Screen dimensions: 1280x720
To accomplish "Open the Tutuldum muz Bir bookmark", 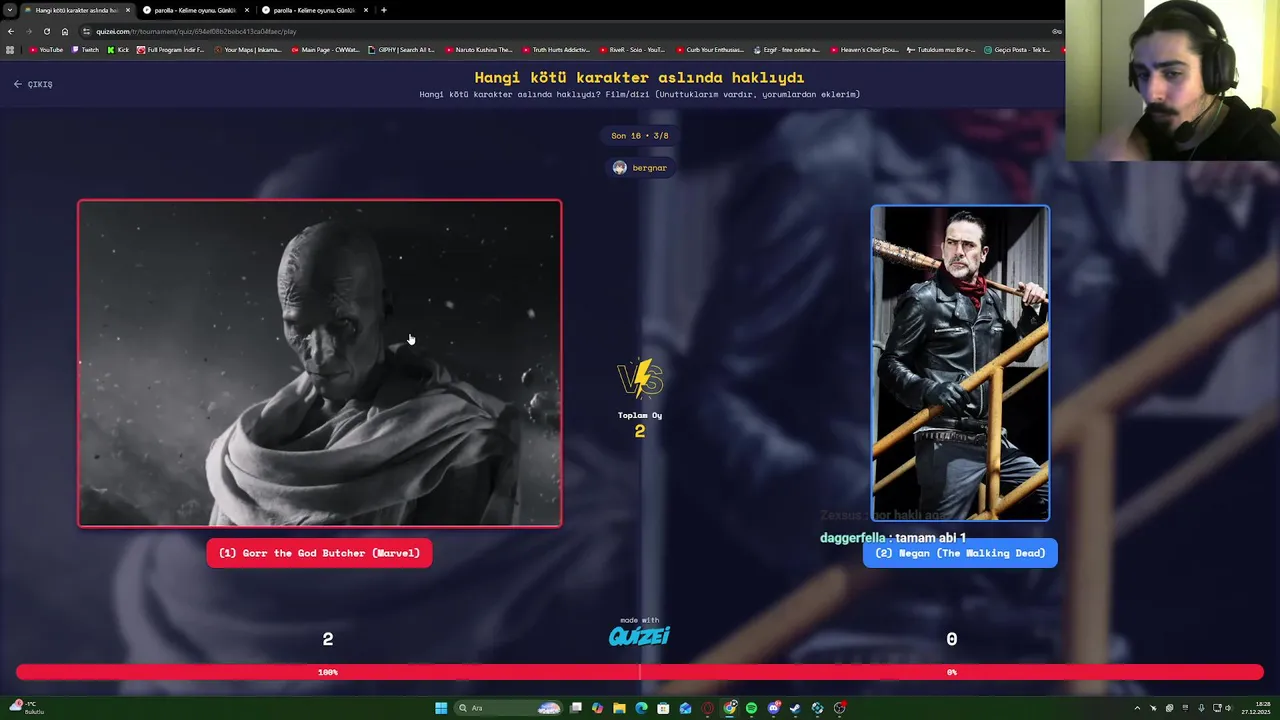I will pos(941,49).
